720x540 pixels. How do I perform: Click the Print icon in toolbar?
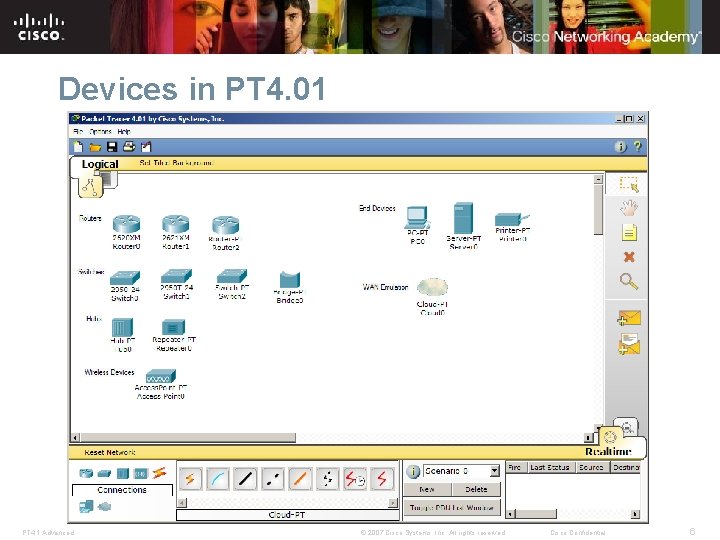pyautogui.click(x=129, y=147)
